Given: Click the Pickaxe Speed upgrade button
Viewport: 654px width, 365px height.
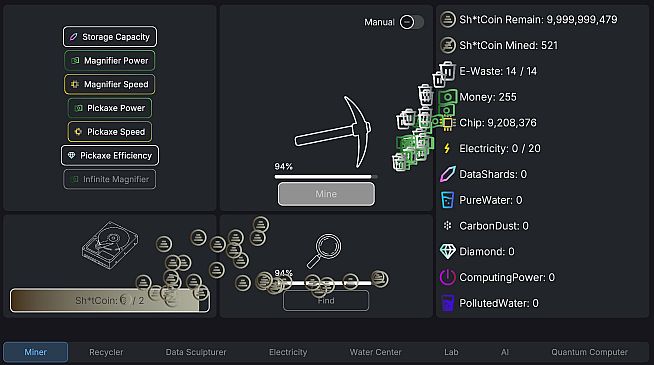Looking at the screenshot, I should [110, 132].
